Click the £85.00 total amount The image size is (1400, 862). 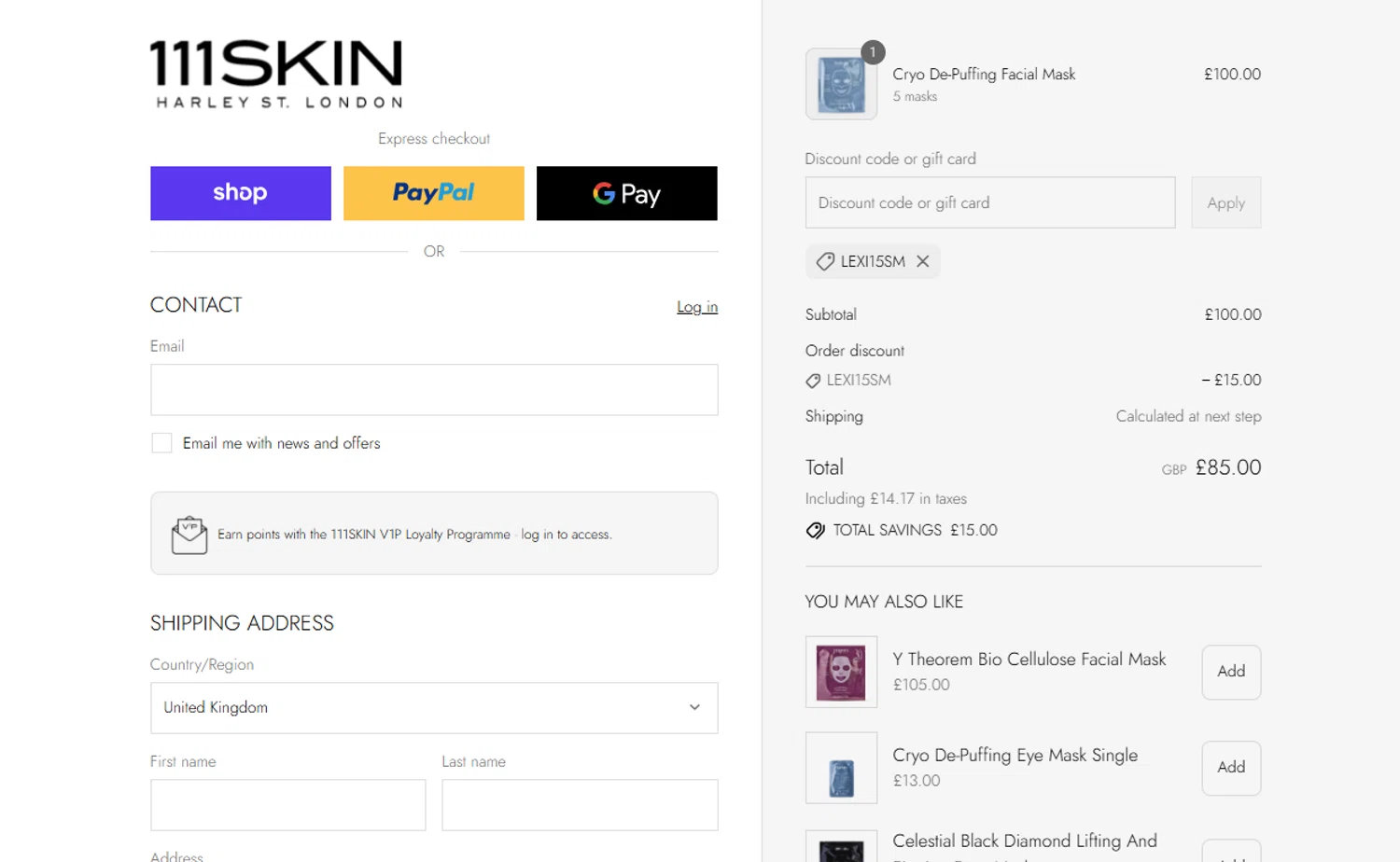1228,467
